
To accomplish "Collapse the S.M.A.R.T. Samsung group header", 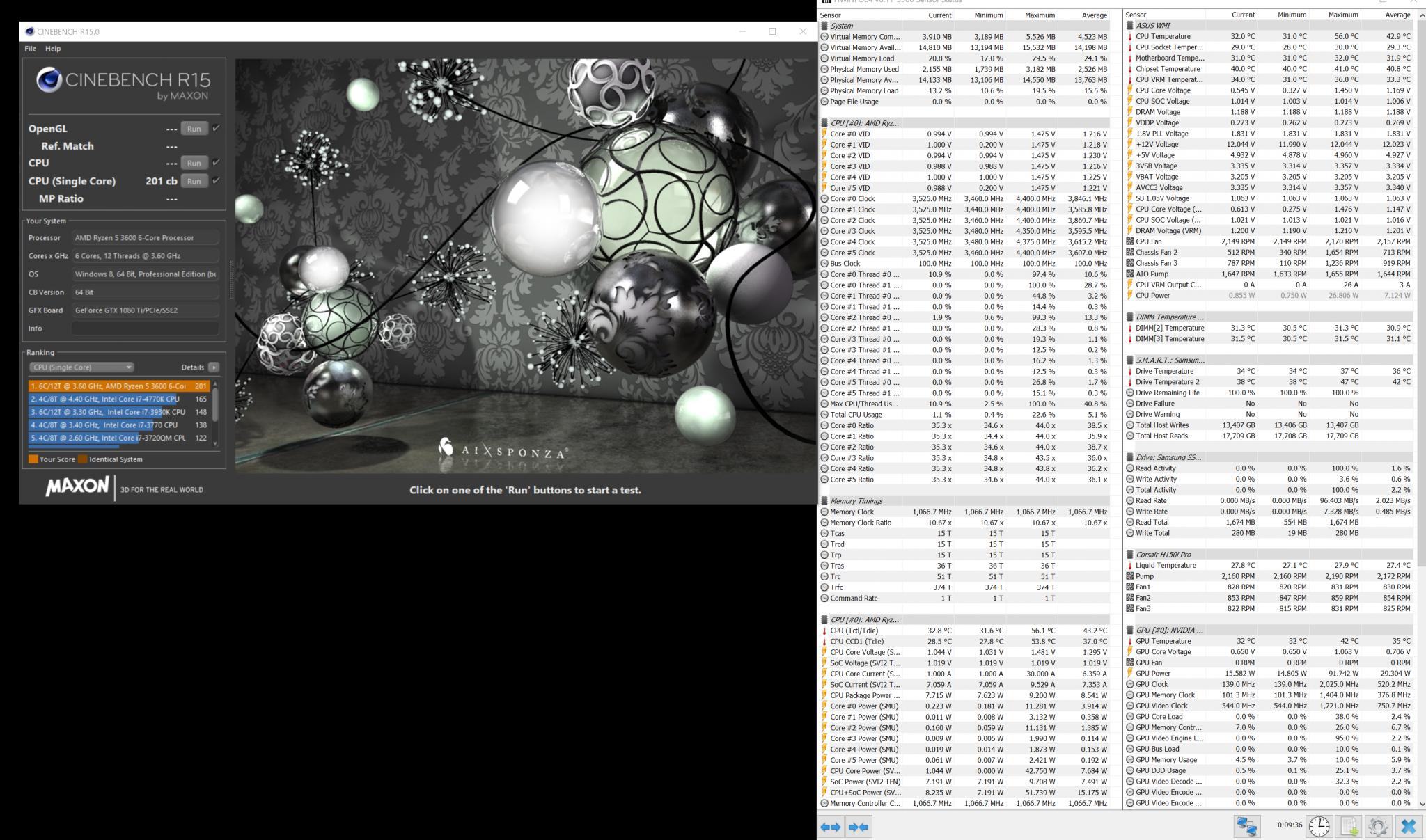I will pyautogui.click(x=1269, y=360).
